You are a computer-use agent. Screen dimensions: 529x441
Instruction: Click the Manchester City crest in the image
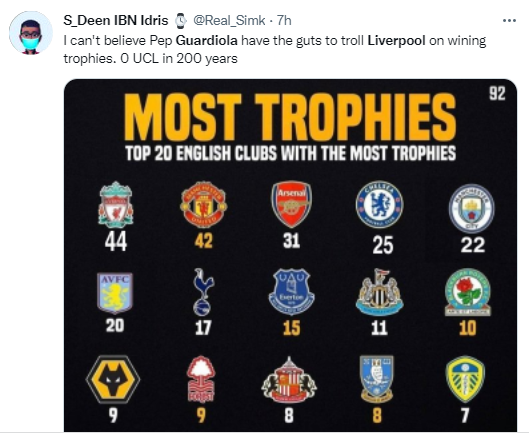tap(471, 208)
